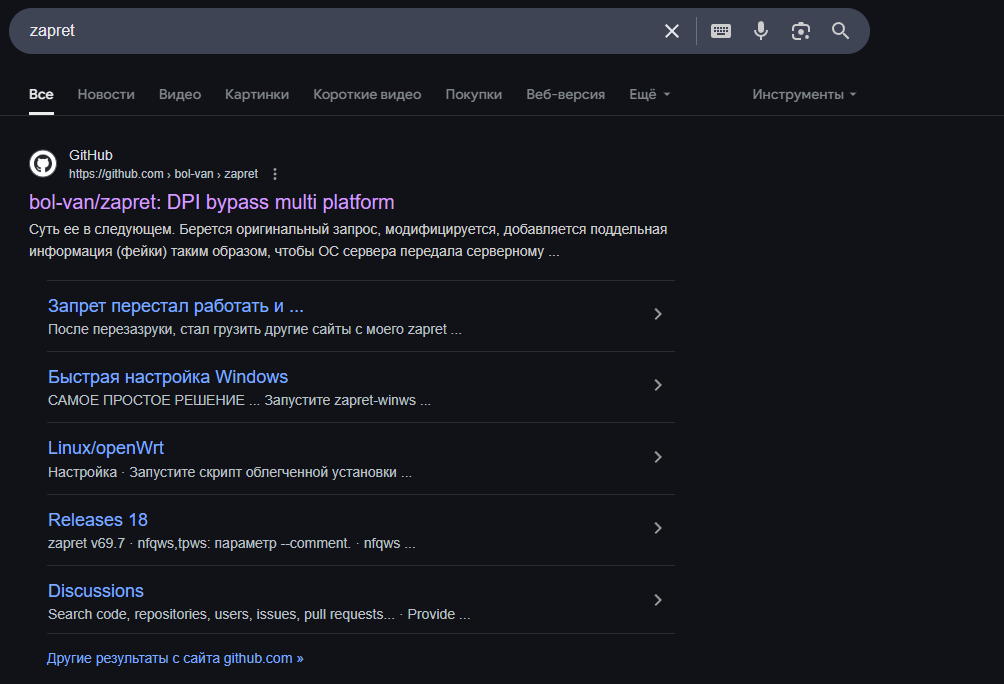The image size is (1004, 684).
Task: Click the snippet starting Суть ее в следующем
Action: click(x=348, y=240)
